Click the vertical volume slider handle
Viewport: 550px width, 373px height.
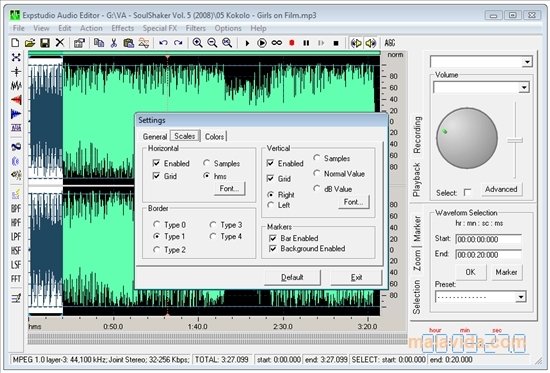coord(515,140)
